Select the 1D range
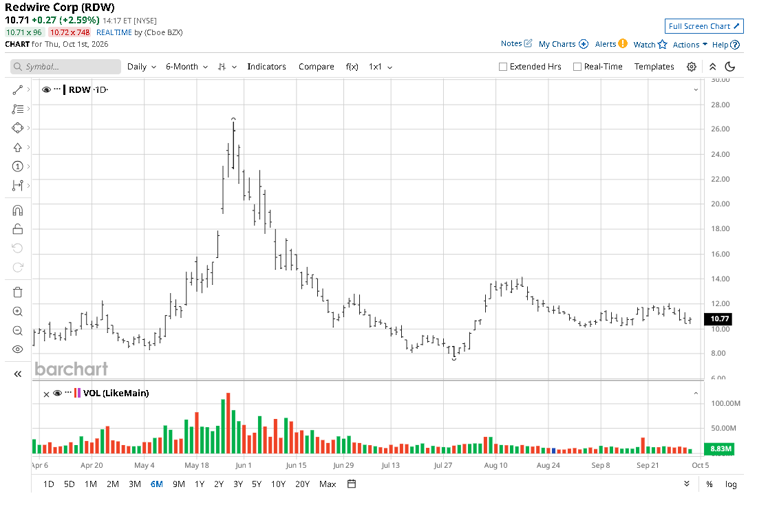Viewport: 768px width, 507px height. click(x=48, y=484)
